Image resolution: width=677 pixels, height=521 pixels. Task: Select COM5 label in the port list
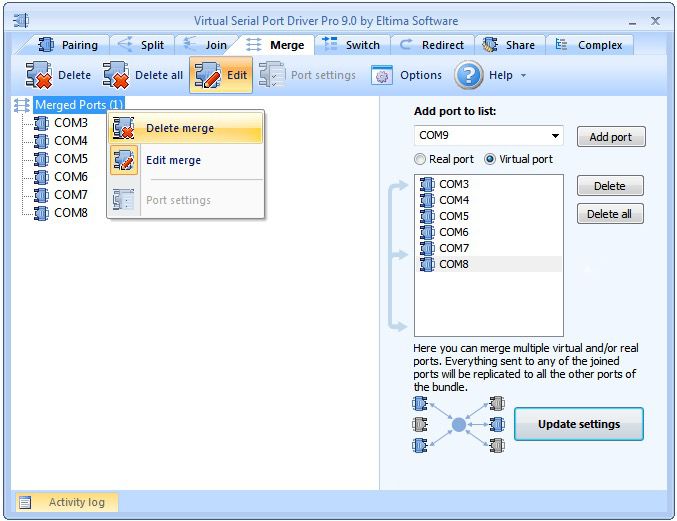454,216
